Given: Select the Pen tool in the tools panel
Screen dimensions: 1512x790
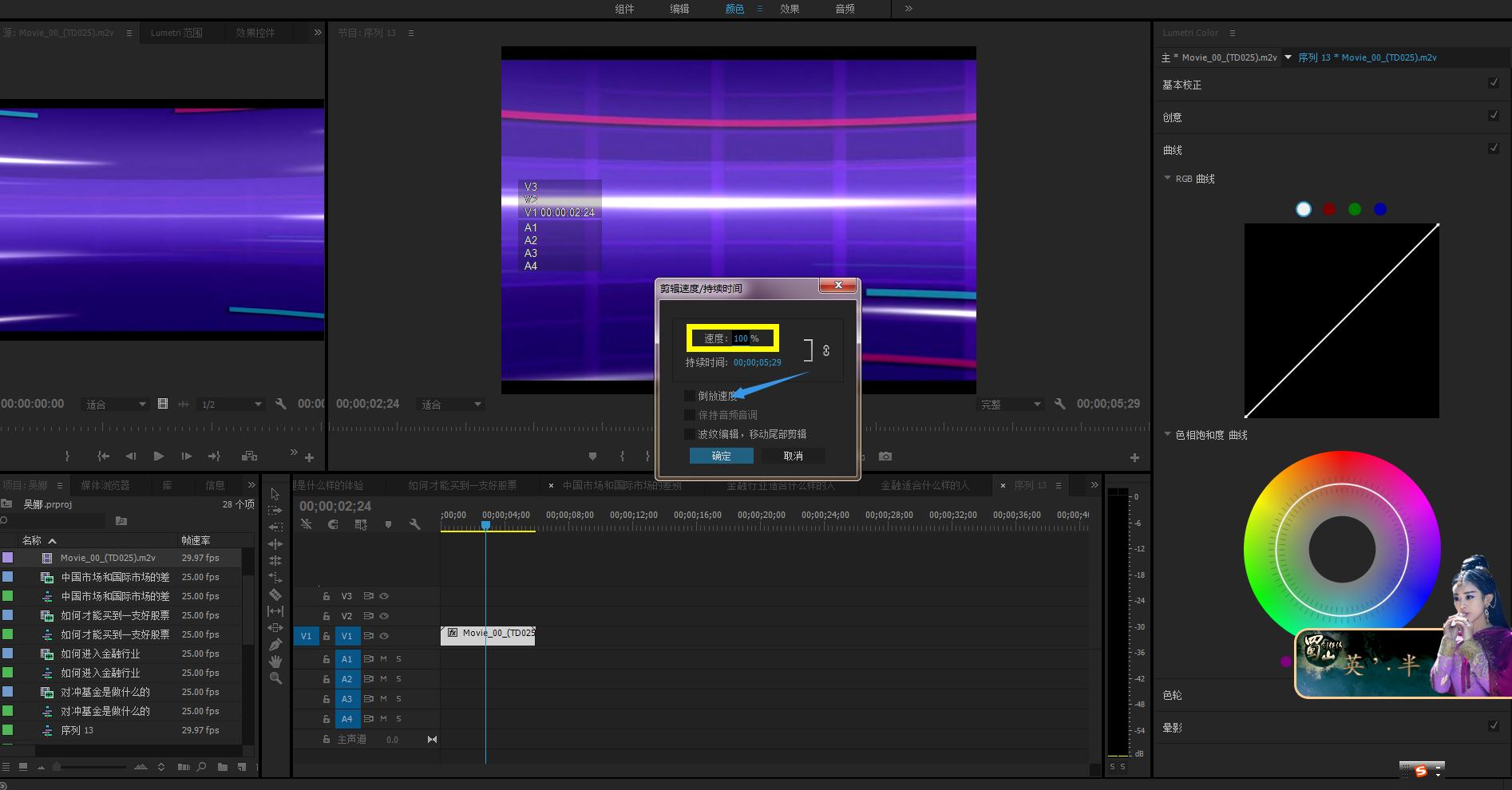Looking at the screenshot, I should 275,645.
